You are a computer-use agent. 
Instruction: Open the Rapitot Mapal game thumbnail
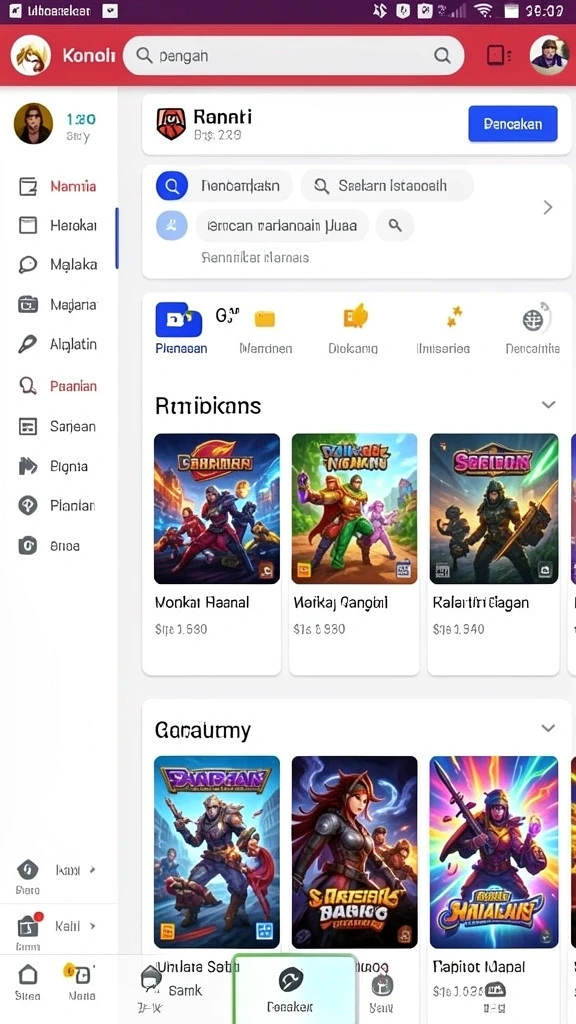[494, 852]
